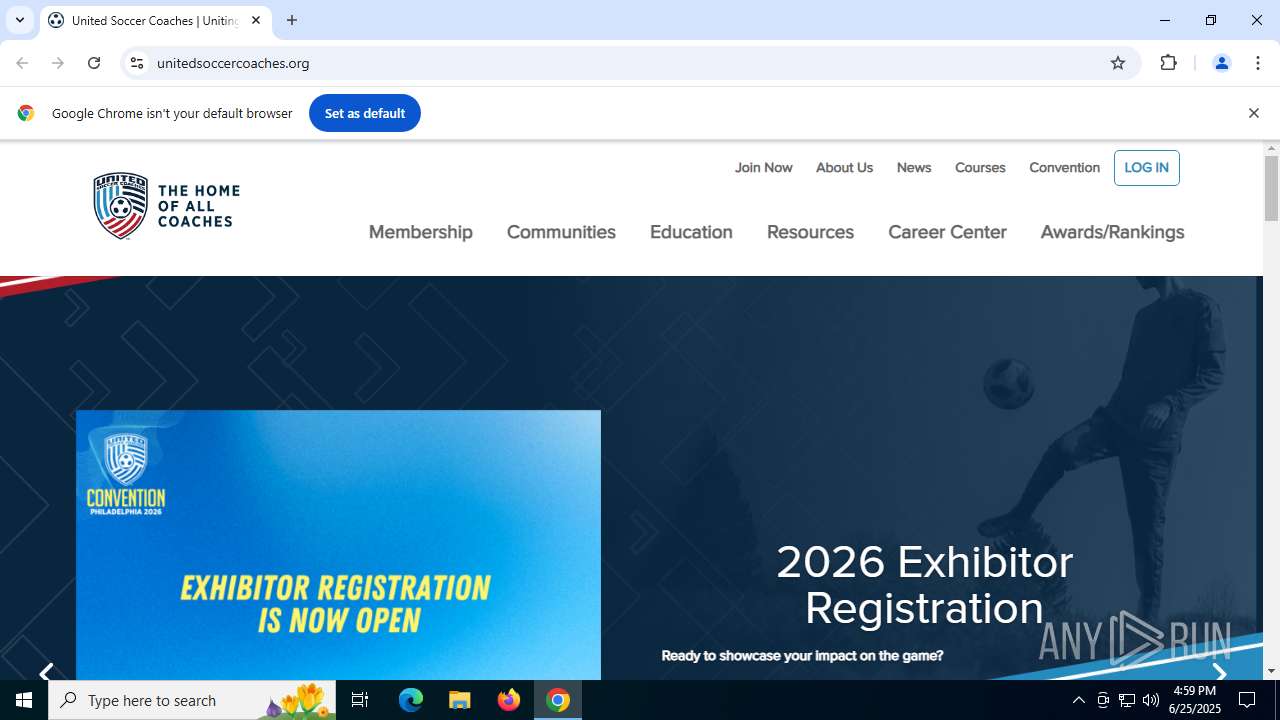This screenshot has width=1280, height=720.
Task: Open the Awards/Rankings menu
Action: (1112, 232)
